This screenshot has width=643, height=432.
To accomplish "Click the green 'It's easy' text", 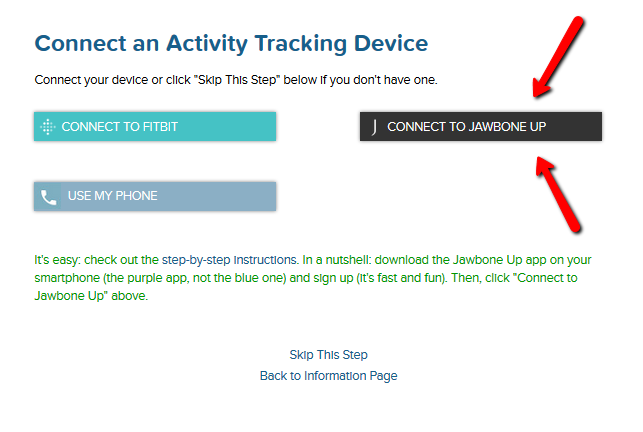I will click(x=57, y=260).
